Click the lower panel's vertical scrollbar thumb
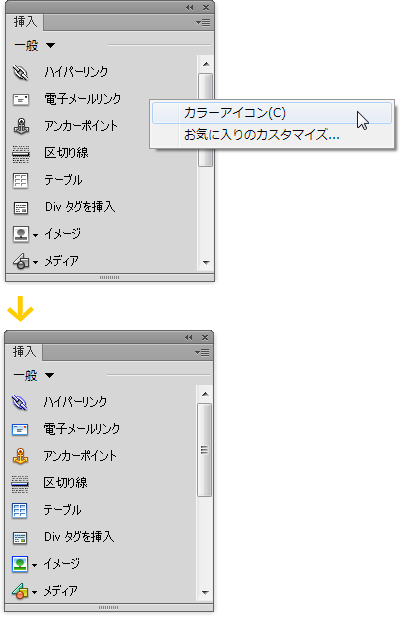This screenshot has width=400, height=622. (x=204, y=450)
